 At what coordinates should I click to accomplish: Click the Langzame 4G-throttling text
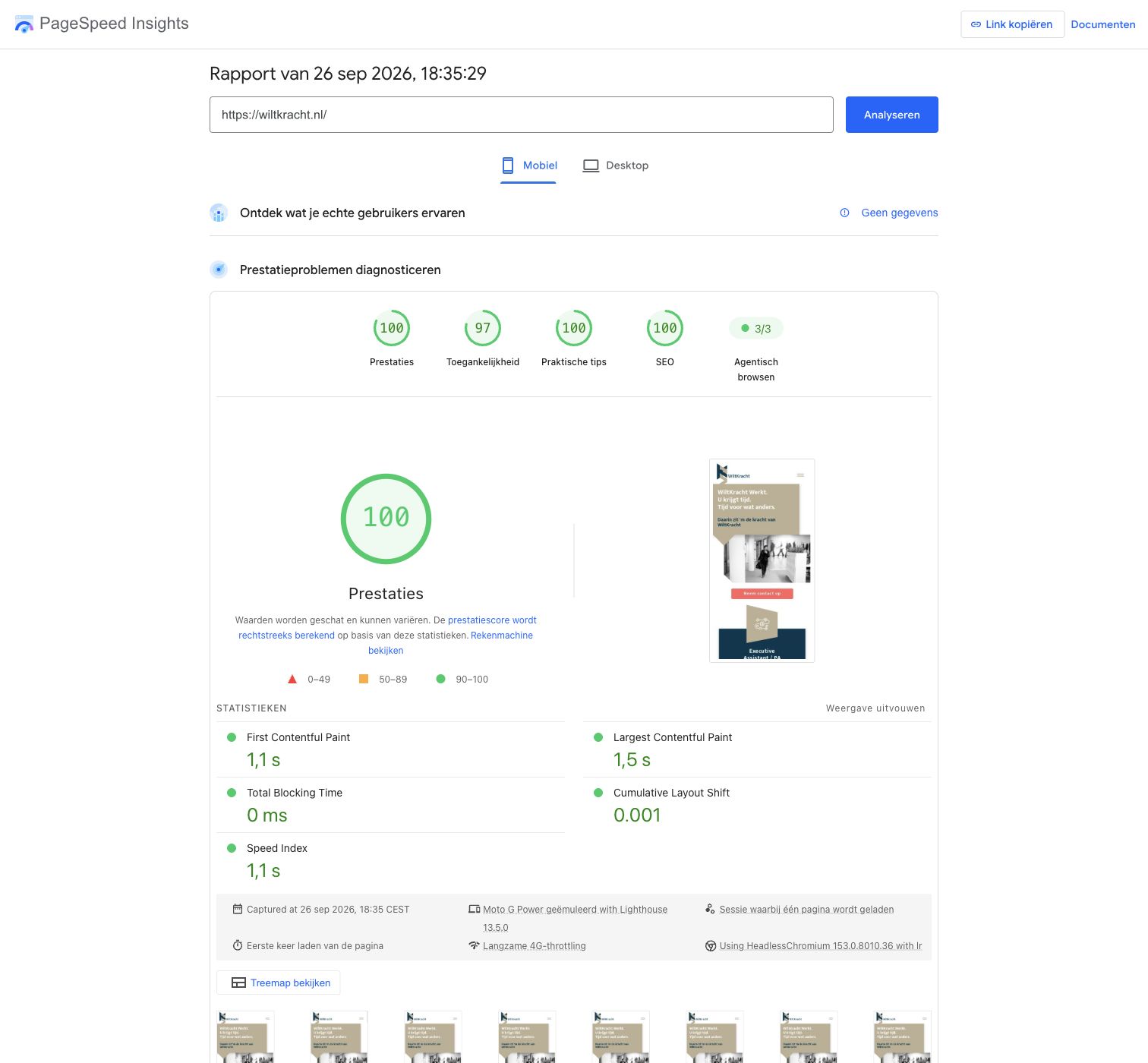[x=535, y=946]
